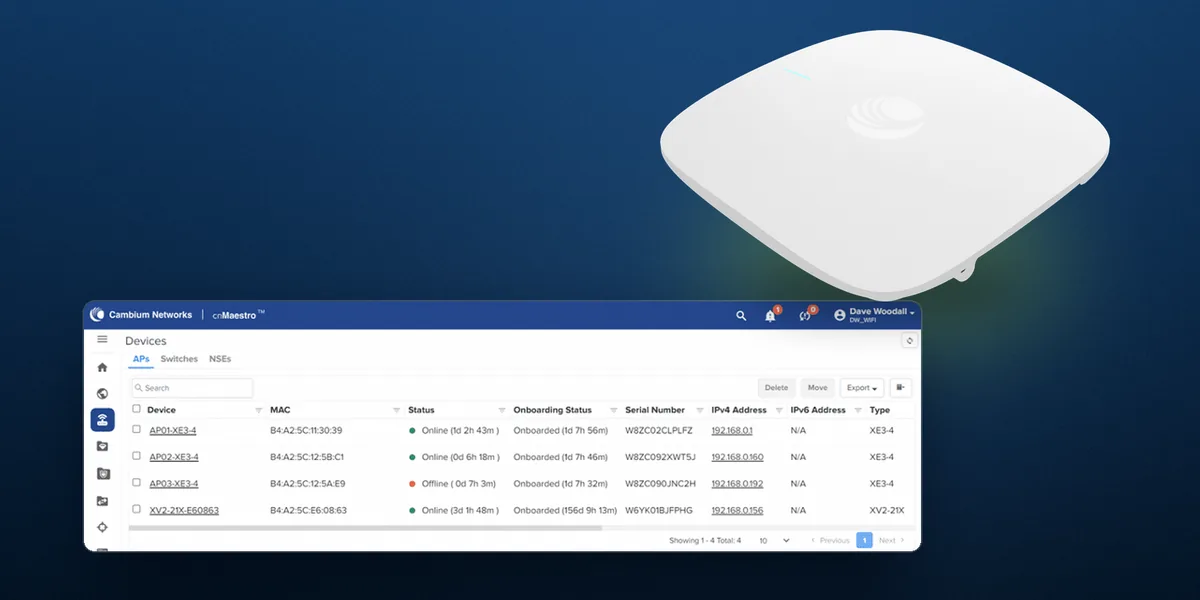Click the Move button
This screenshot has height=600, width=1200.
pyautogui.click(x=817, y=387)
